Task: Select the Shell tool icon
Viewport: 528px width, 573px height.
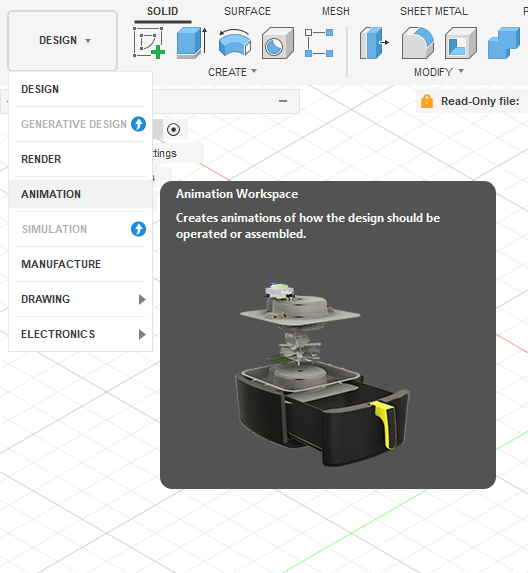Action: coord(461,43)
